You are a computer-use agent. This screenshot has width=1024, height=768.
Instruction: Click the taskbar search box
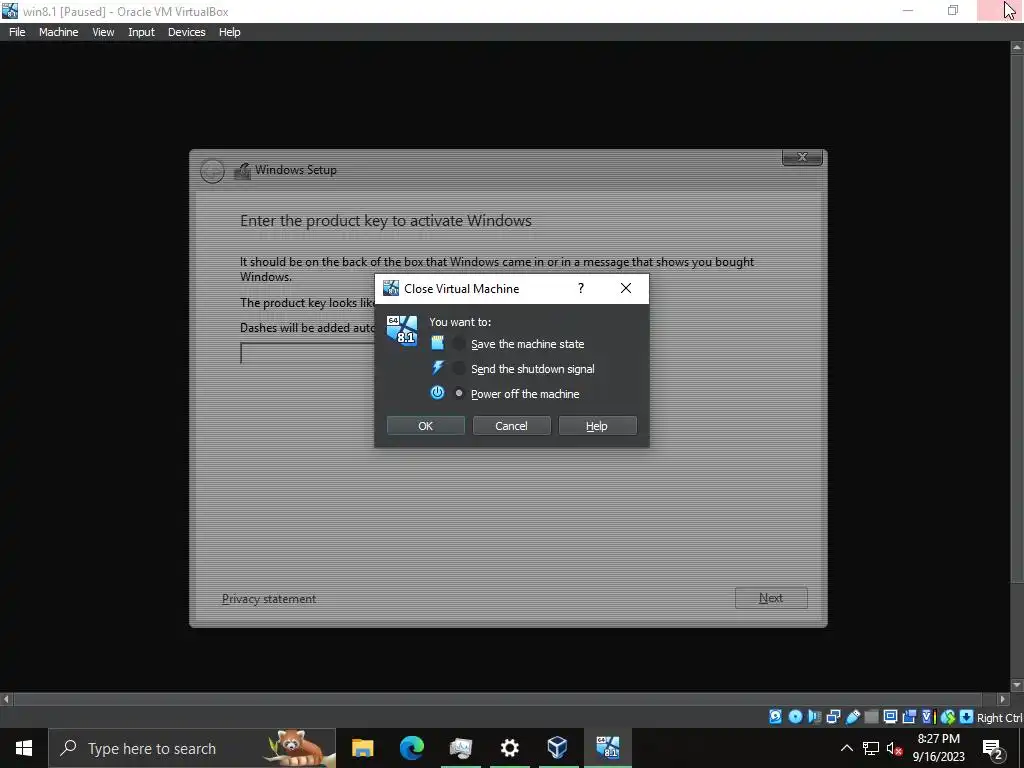tap(192, 748)
